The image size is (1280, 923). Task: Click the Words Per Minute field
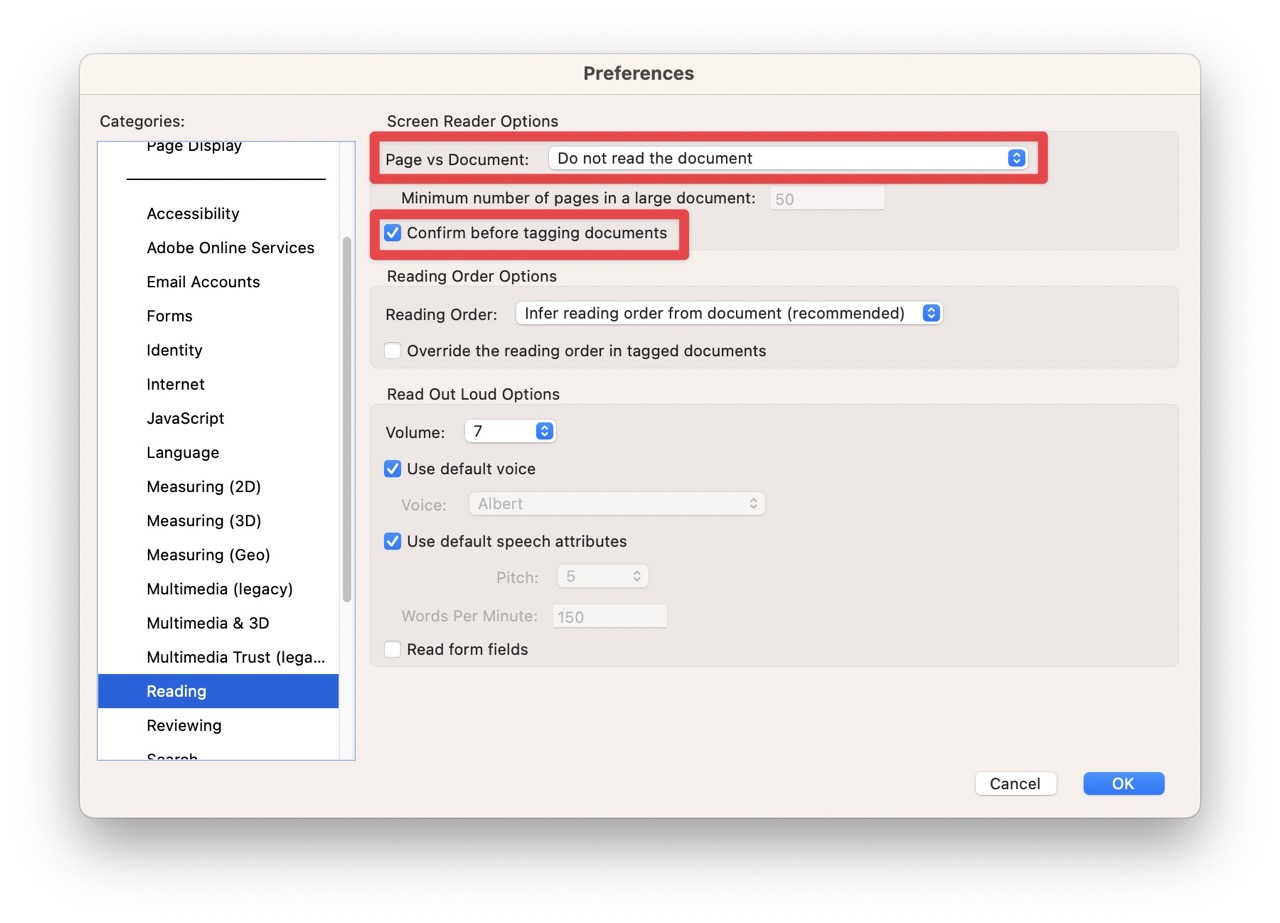[609, 615]
